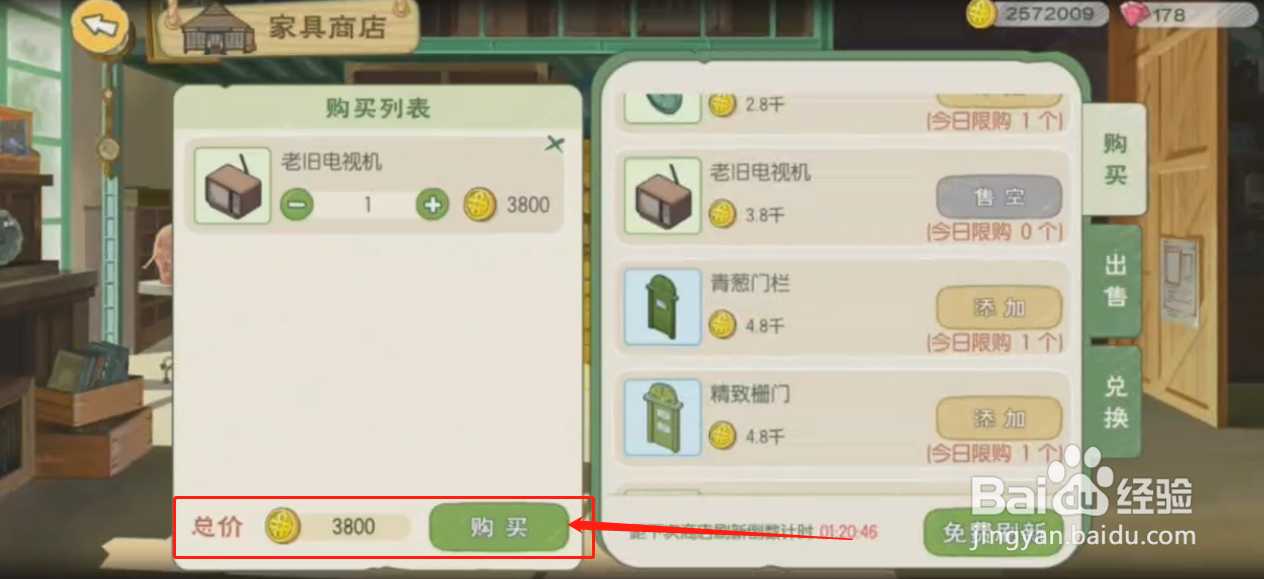Click the sold-out 售空 button
The width and height of the screenshot is (1264, 579).
tap(998, 197)
